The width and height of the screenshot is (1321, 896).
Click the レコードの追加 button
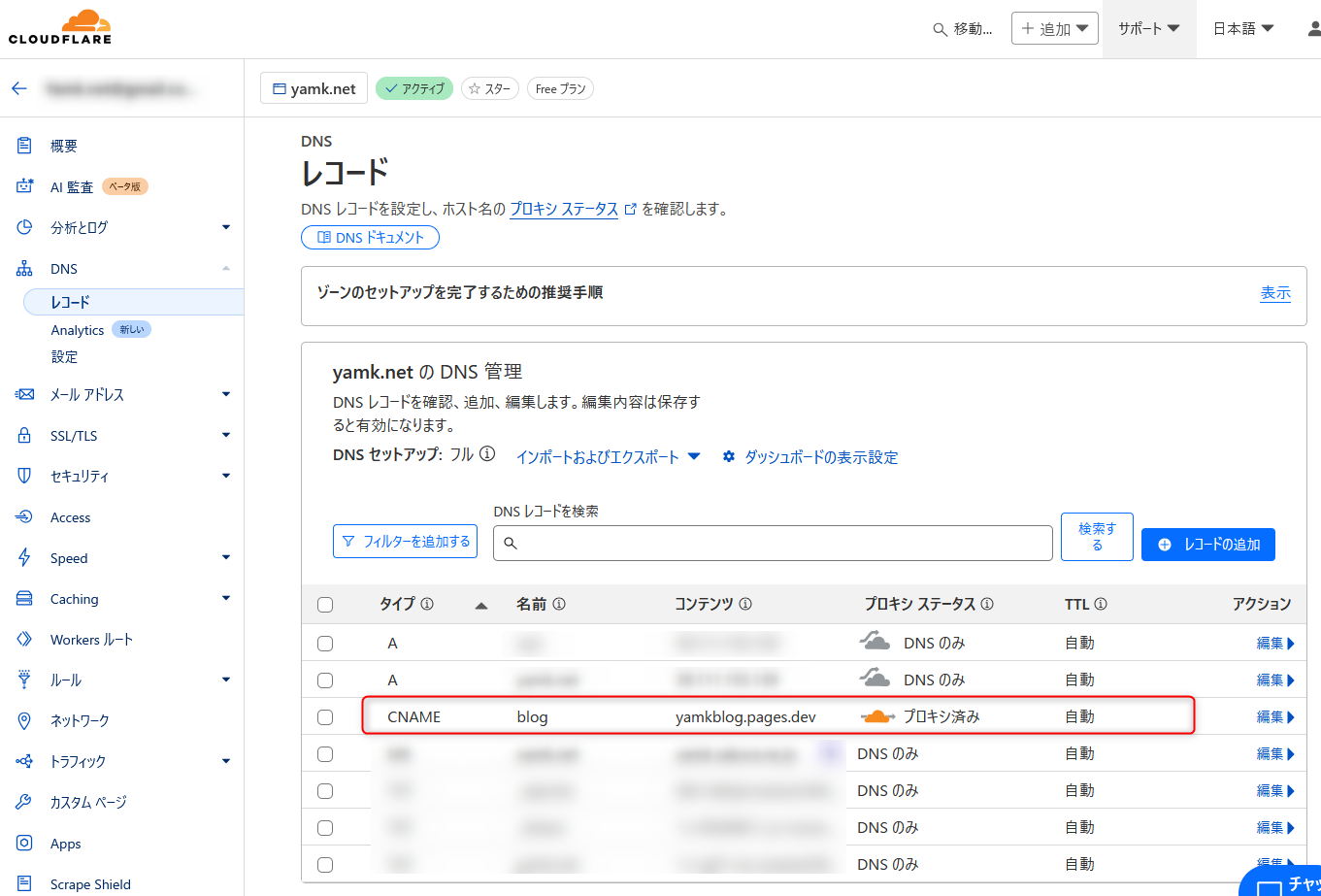(x=1208, y=545)
